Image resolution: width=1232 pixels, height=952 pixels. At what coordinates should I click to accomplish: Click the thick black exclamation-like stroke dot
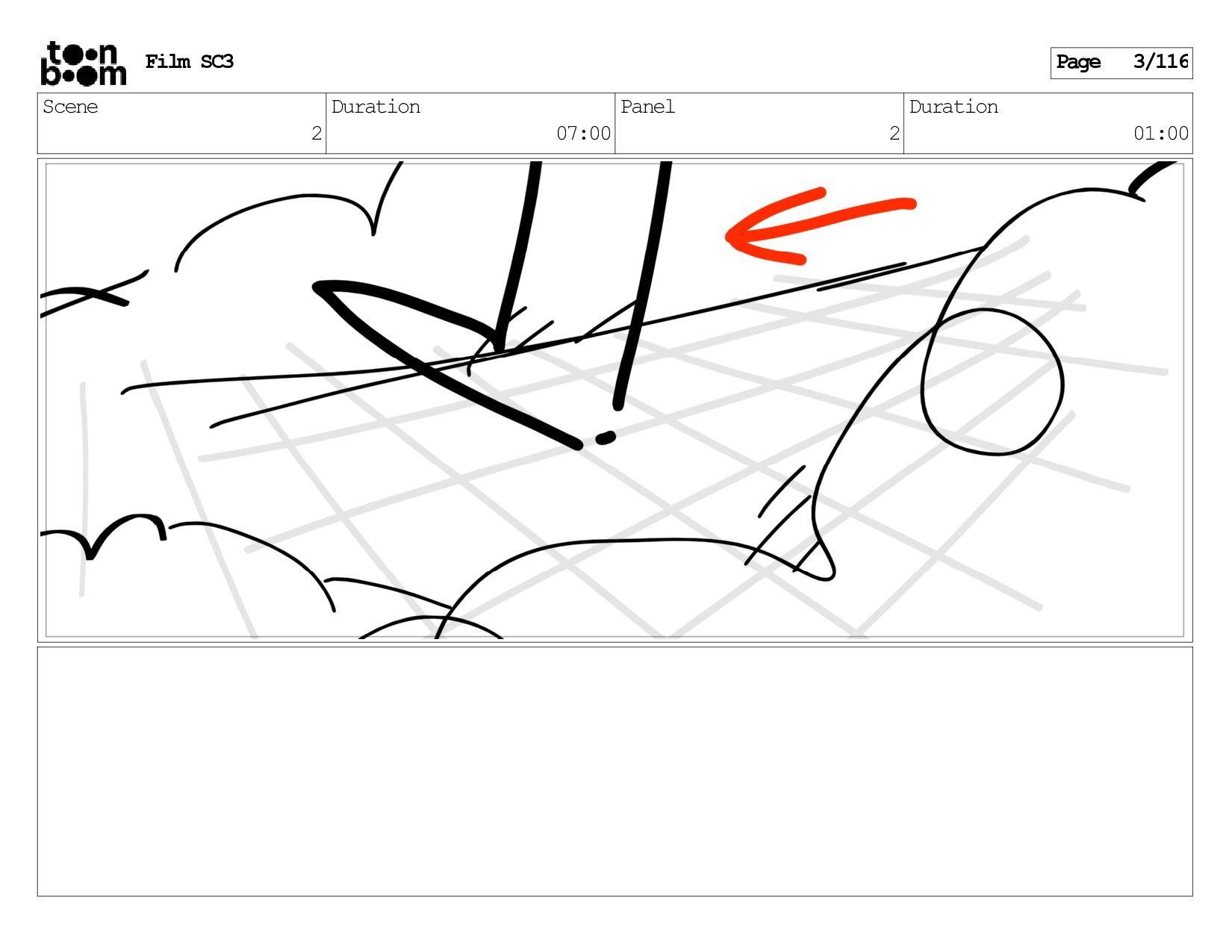point(606,438)
